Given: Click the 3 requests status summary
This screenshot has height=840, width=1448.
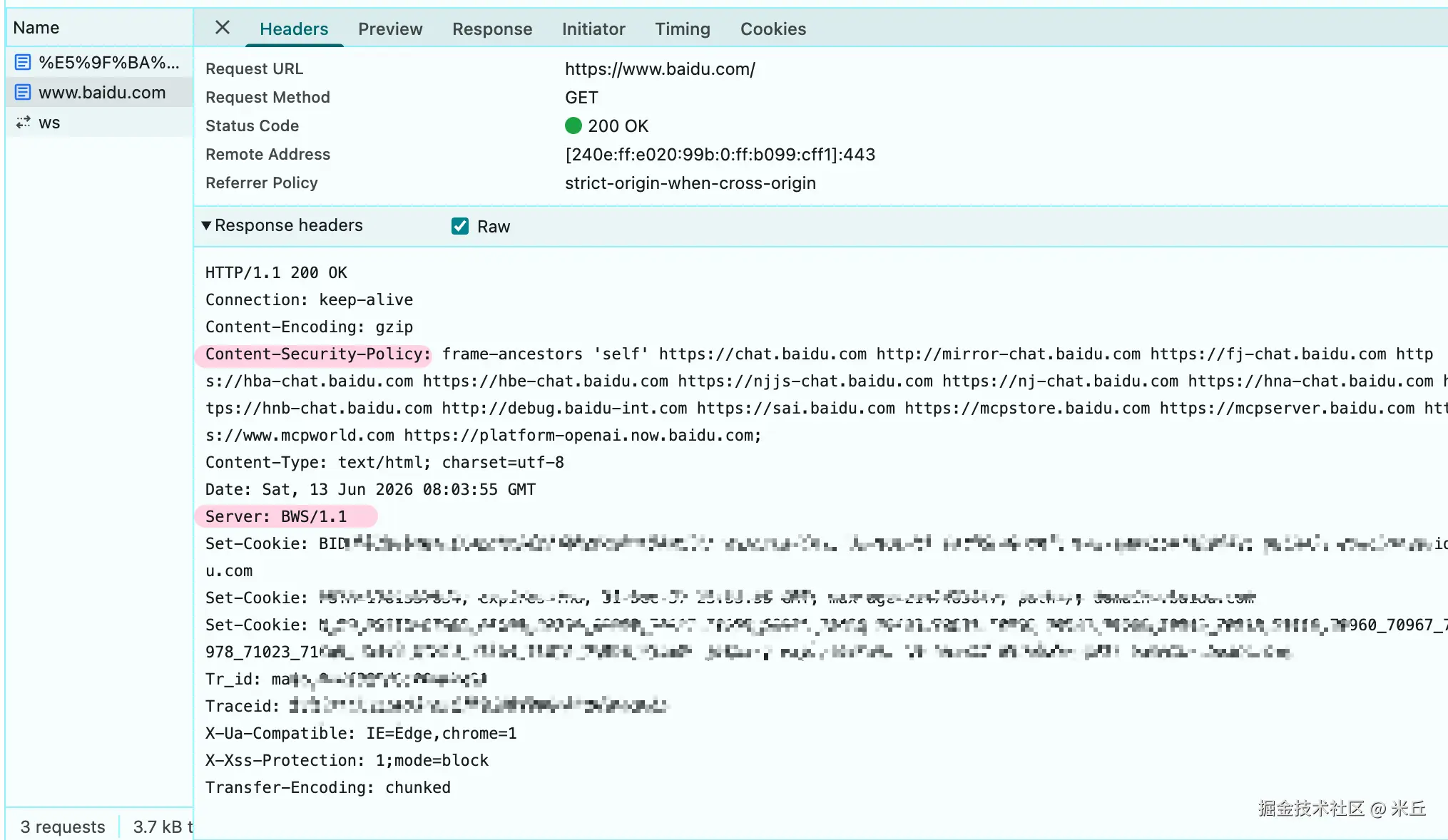Looking at the screenshot, I should (x=63, y=827).
